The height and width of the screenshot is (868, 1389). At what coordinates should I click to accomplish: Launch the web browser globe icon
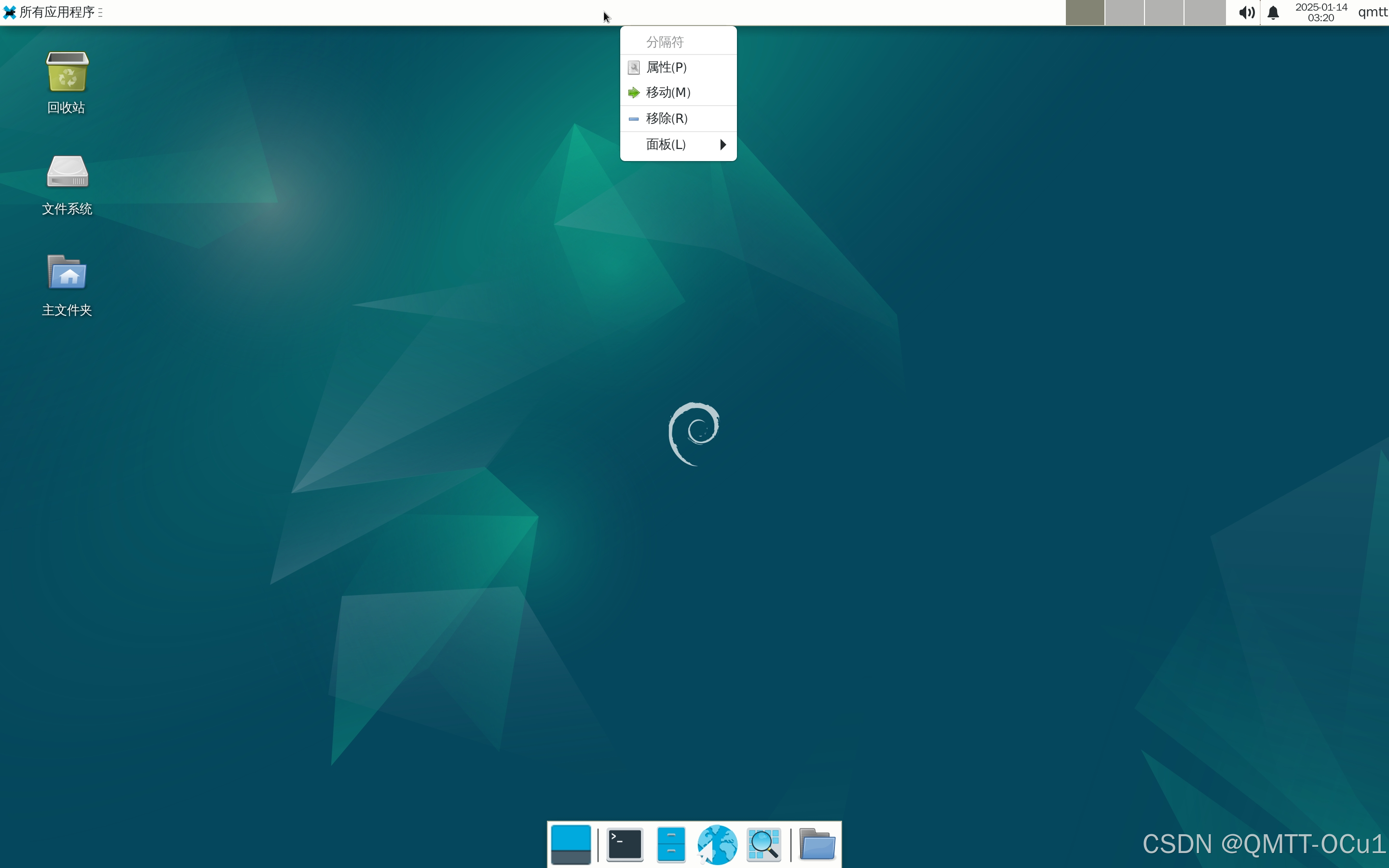click(717, 844)
